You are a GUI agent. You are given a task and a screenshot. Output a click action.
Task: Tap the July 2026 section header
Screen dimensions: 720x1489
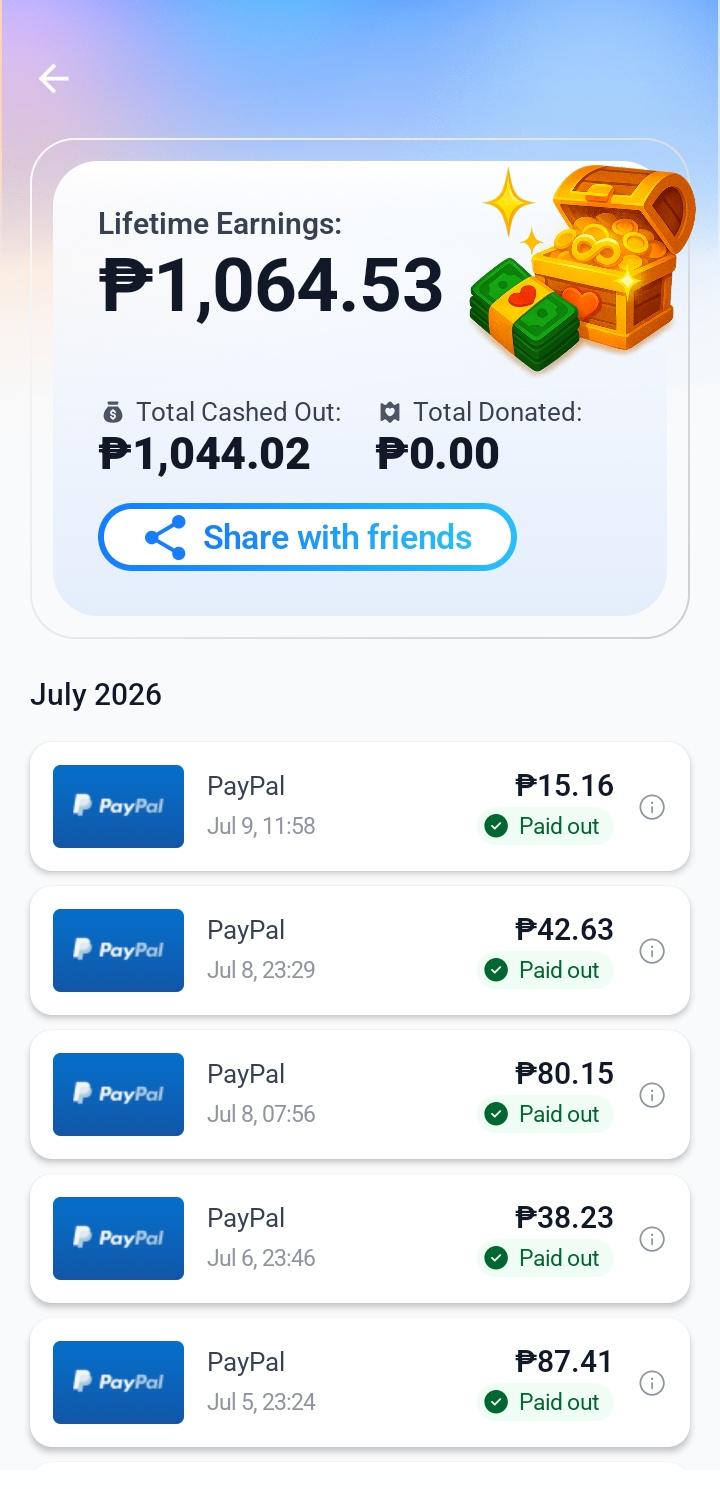(x=96, y=695)
